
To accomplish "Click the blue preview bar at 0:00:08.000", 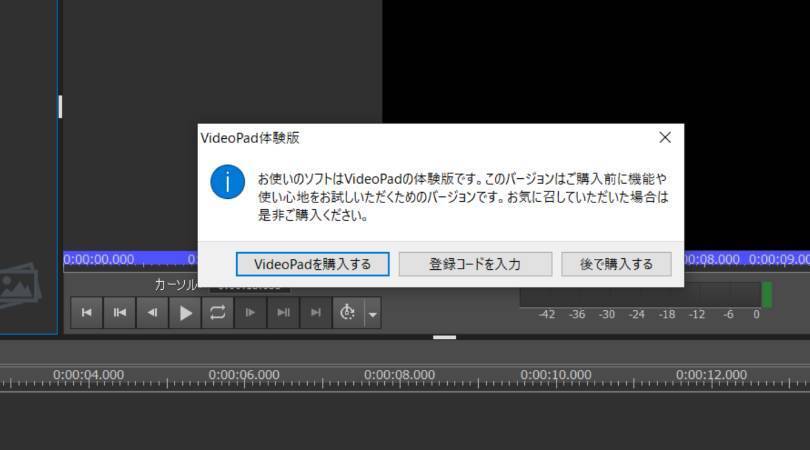I will [x=712, y=259].
